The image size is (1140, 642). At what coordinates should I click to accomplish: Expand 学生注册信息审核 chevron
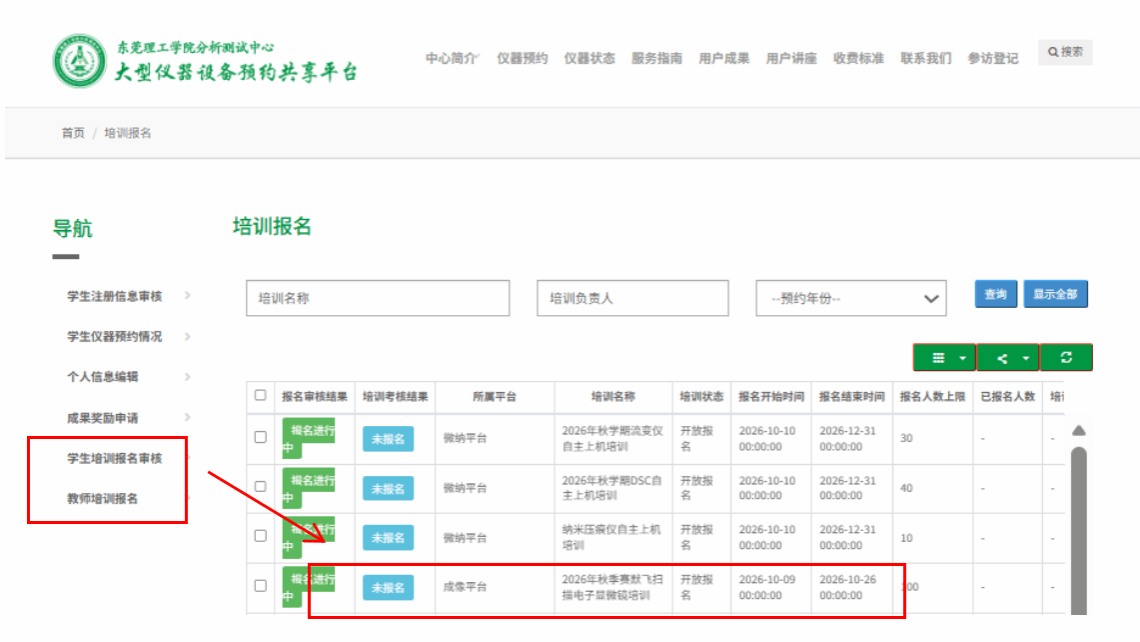188,295
